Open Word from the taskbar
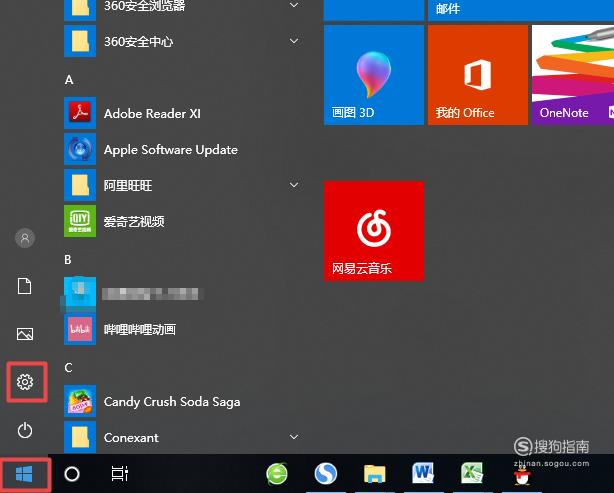Image resolution: width=614 pixels, height=493 pixels. pos(423,473)
